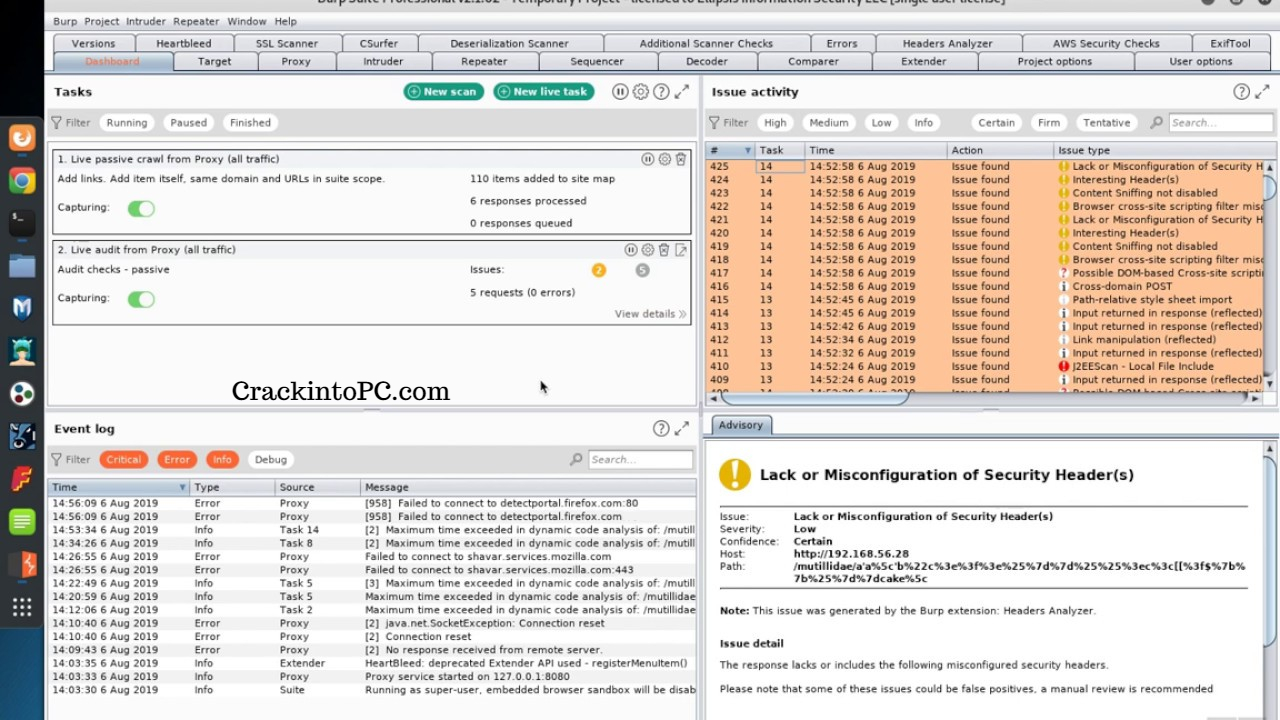Pause the Live passive crawl task
1280x720 pixels.
647,159
